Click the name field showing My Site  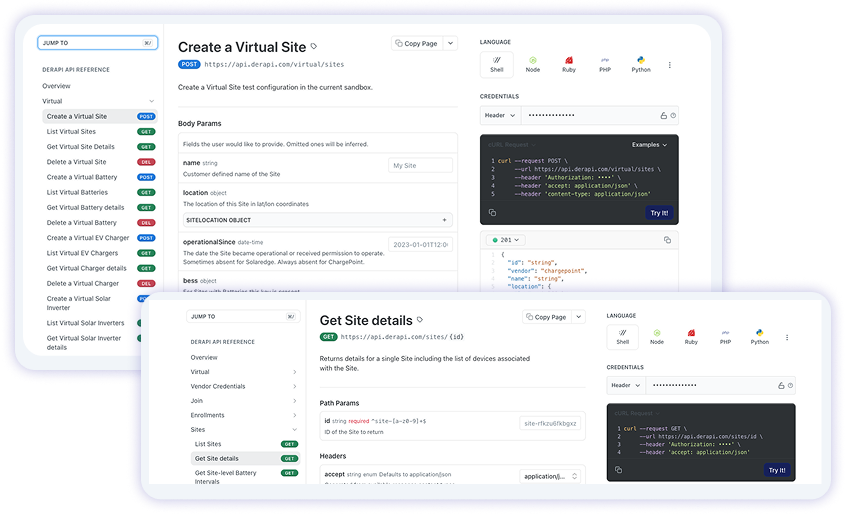pyautogui.click(x=420, y=166)
